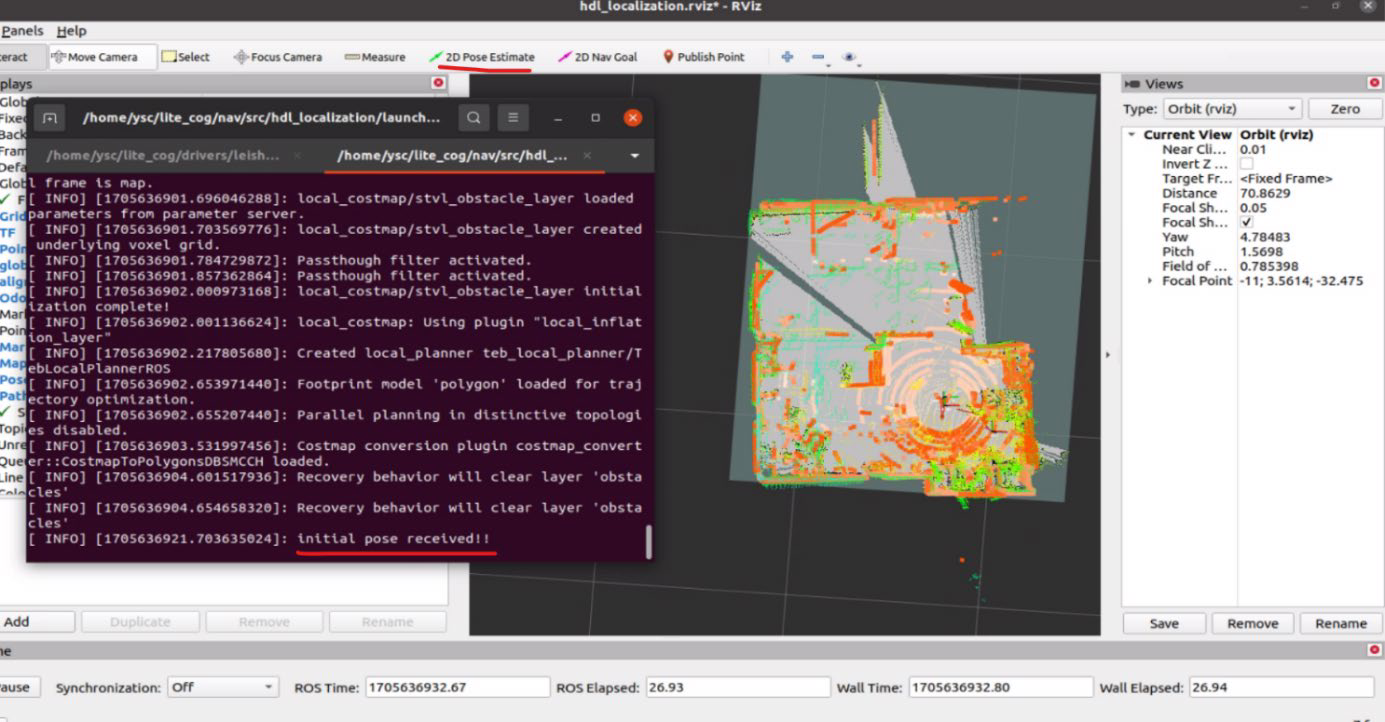
Task: Click the minus remove-tool icon
Action: point(818,57)
